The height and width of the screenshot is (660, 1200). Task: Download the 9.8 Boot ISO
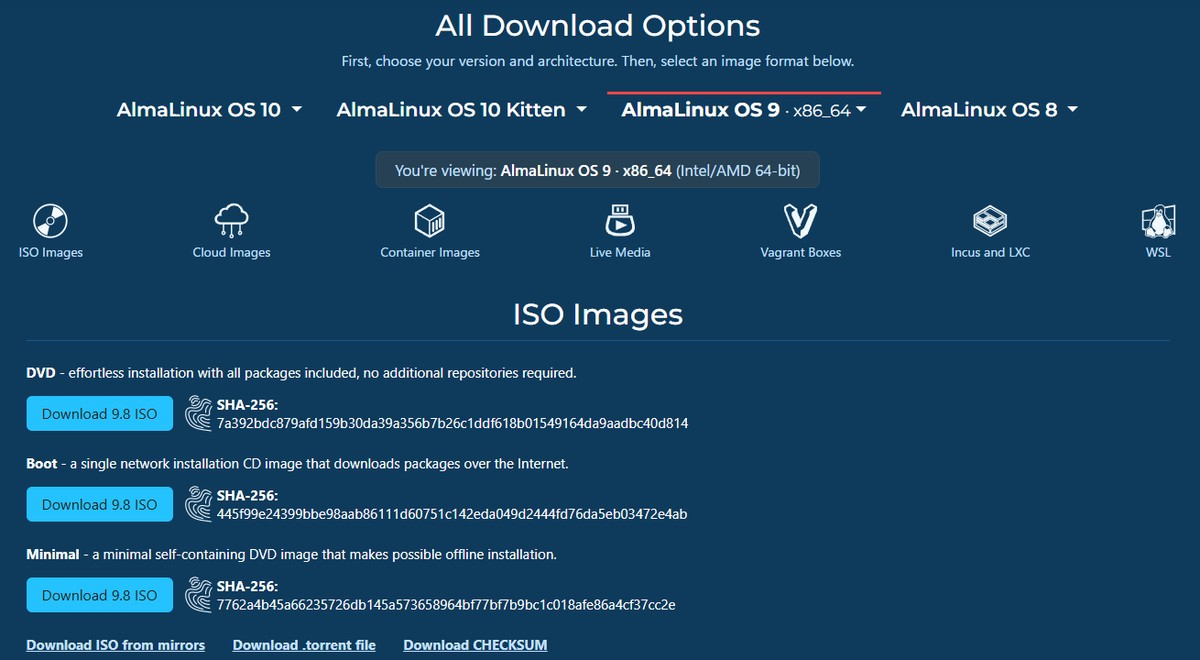[x=99, y=504]
